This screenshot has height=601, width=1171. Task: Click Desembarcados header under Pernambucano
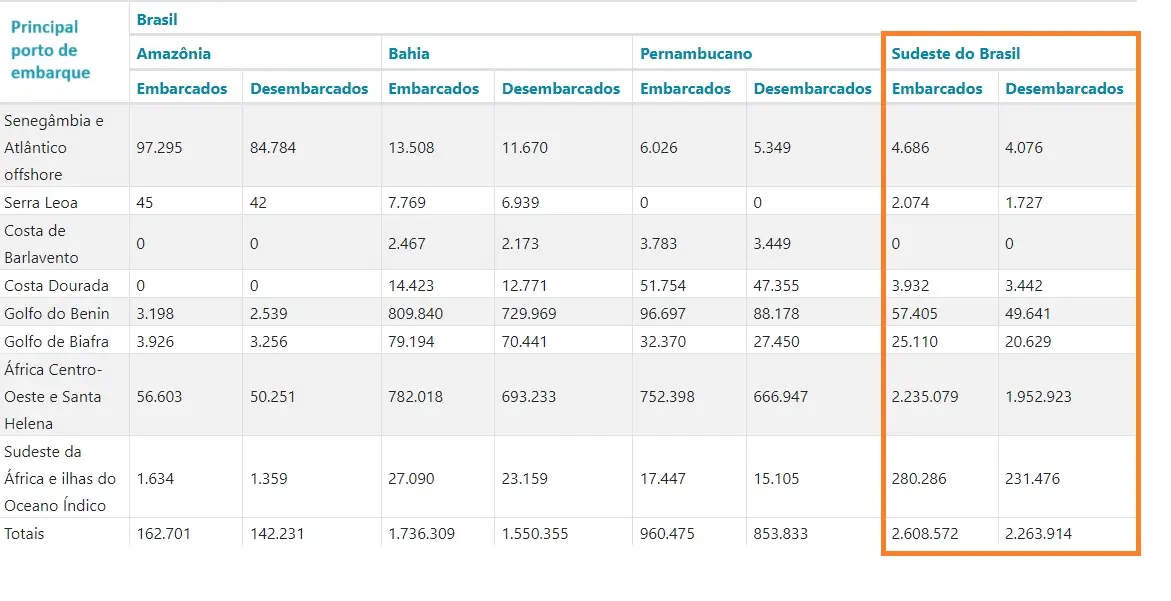point(812,89)
